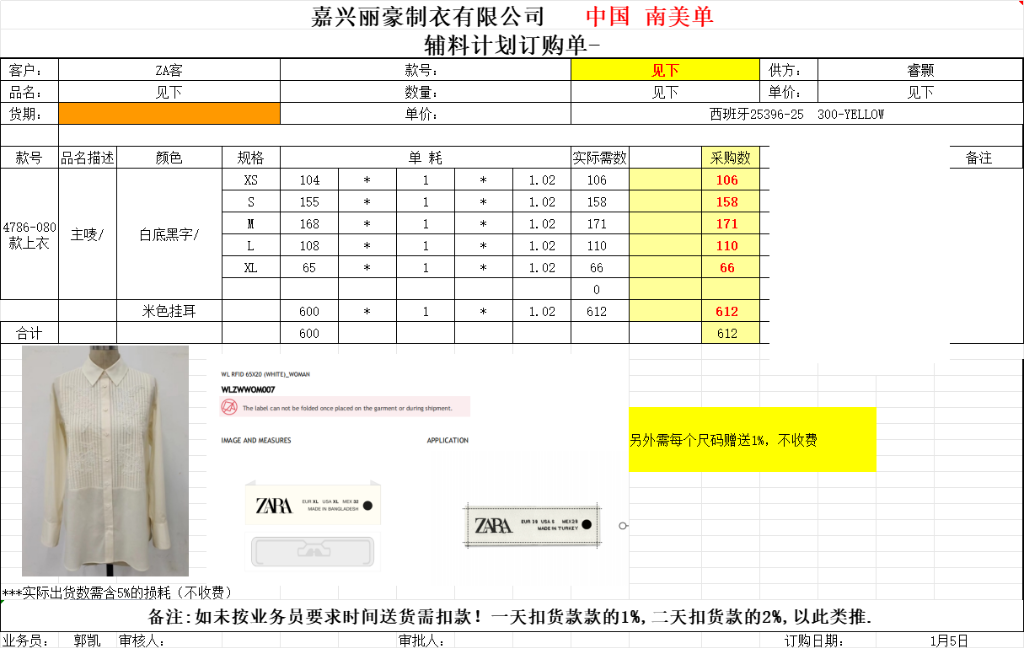Image resolution: width=1024 pixels, height=648 pixels.
Task: Click the black redacted block
Action: coord(858,250)
